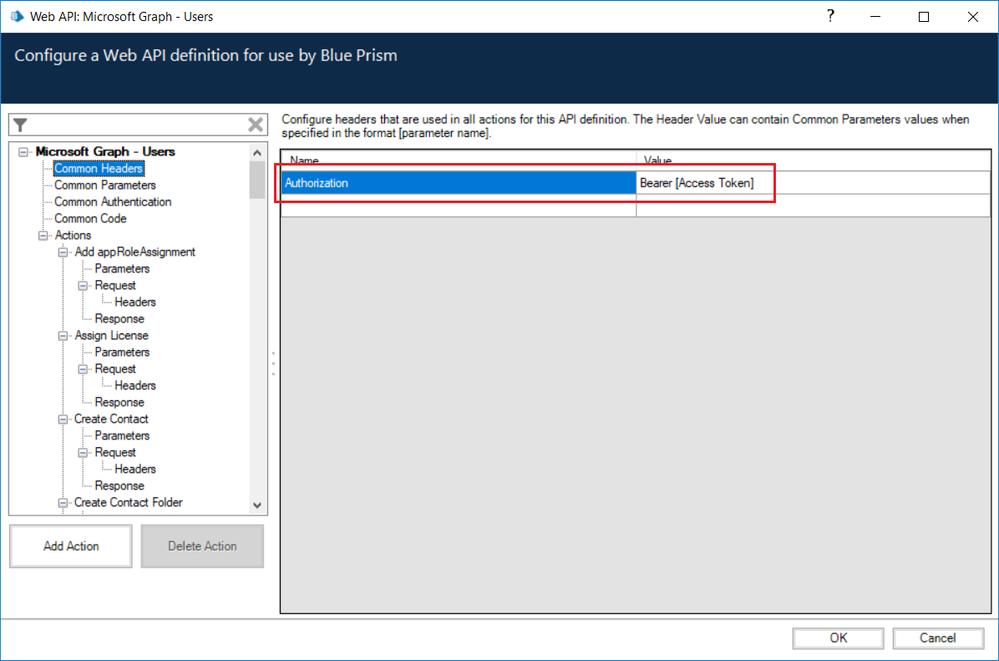Select the Create Contact action

(x=111, y=419)
